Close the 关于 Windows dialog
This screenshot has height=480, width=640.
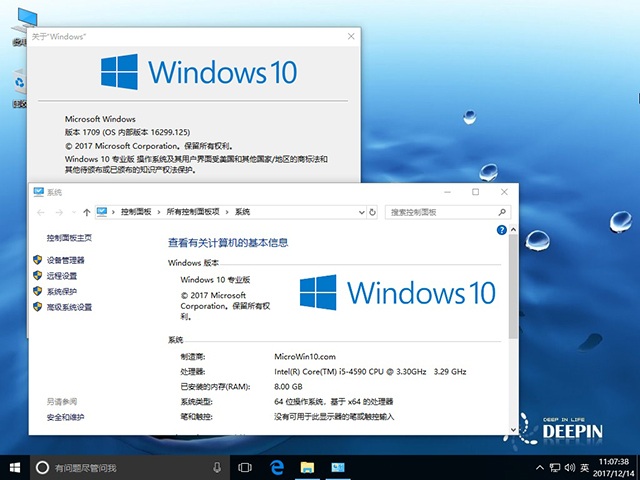click(351, 36)
